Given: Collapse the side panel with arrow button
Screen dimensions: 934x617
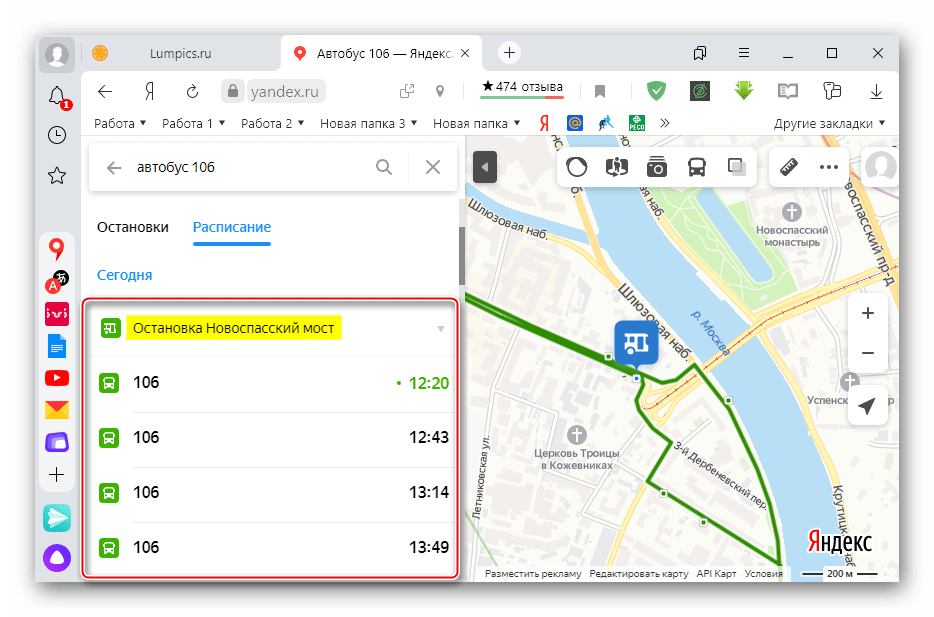Looking at the screenshot, I should point(484,167).
